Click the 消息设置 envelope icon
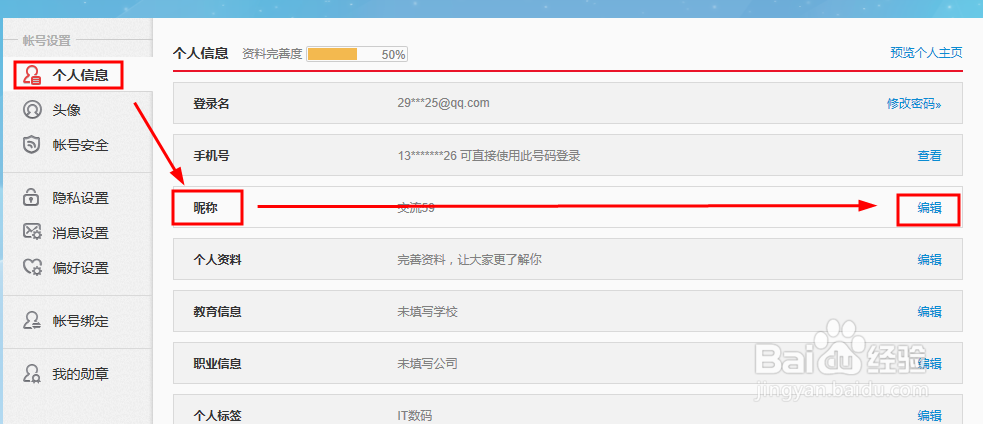Image resolution: width=983 pixels, height=424 pixels. pyautogui.click(x=31, y=233)
